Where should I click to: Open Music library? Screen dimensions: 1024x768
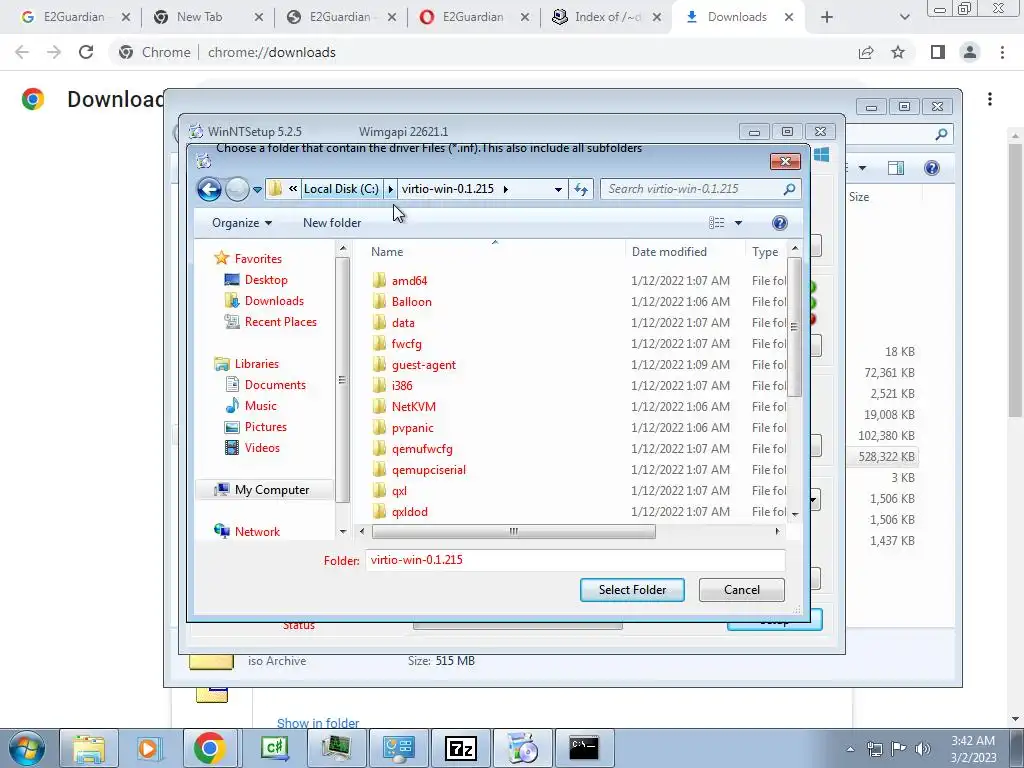[261, 406]
